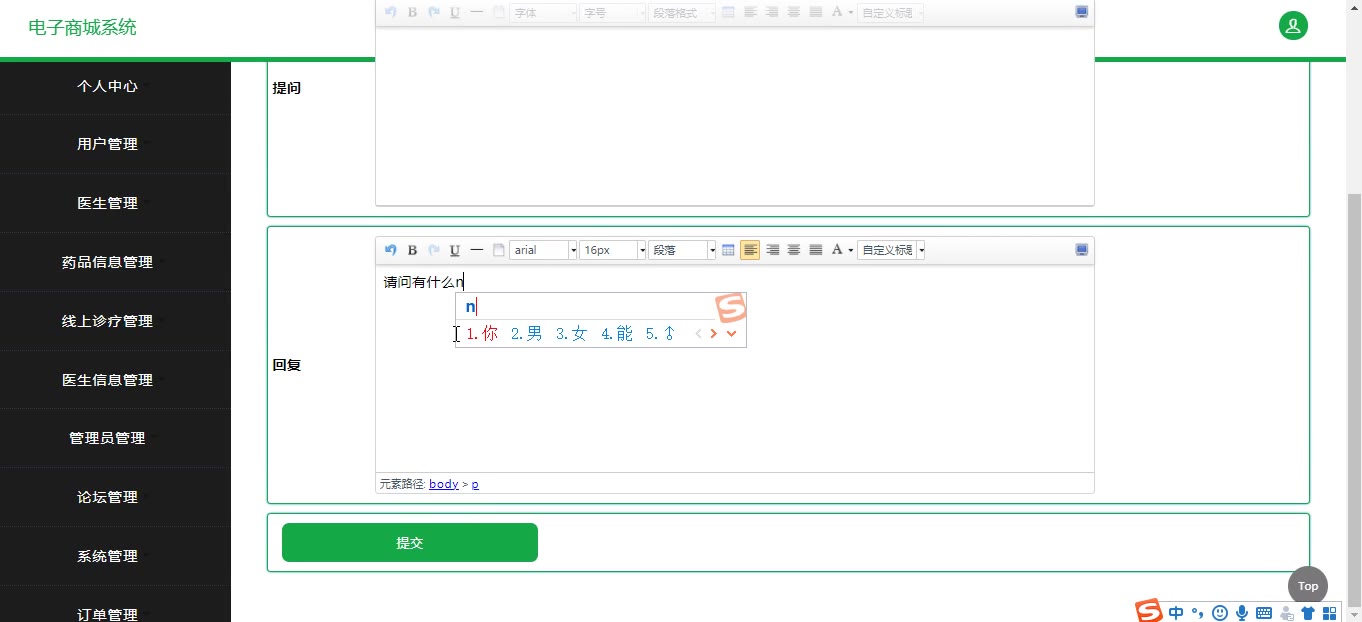The height and width of the screenshot is (622, 1362).
Task: Fullscreen icon in the 提问 editor toolbar
Action: 1082,12
